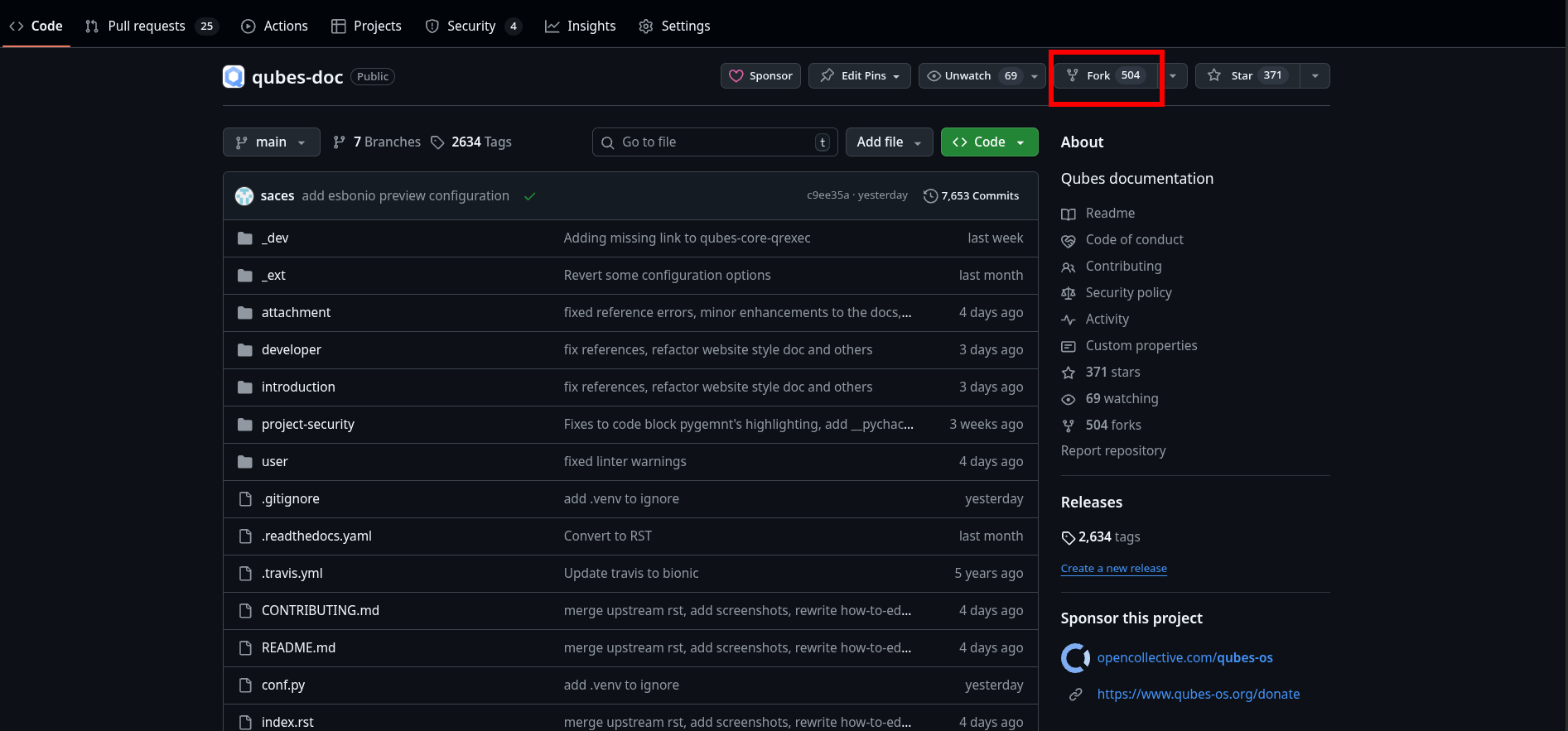Viewport: 1568px width, 731px height.
Task: Open the developer folder
Action: pyautogui.click(x=292, y=350)
